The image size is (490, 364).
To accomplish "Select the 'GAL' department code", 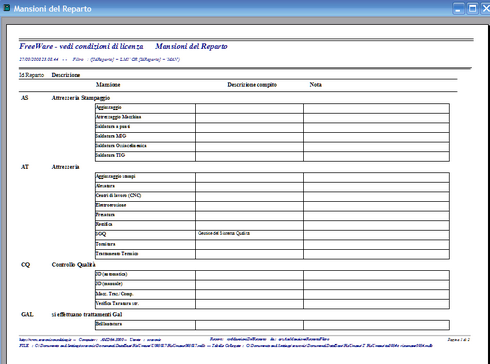I will (x=27, y=314).
